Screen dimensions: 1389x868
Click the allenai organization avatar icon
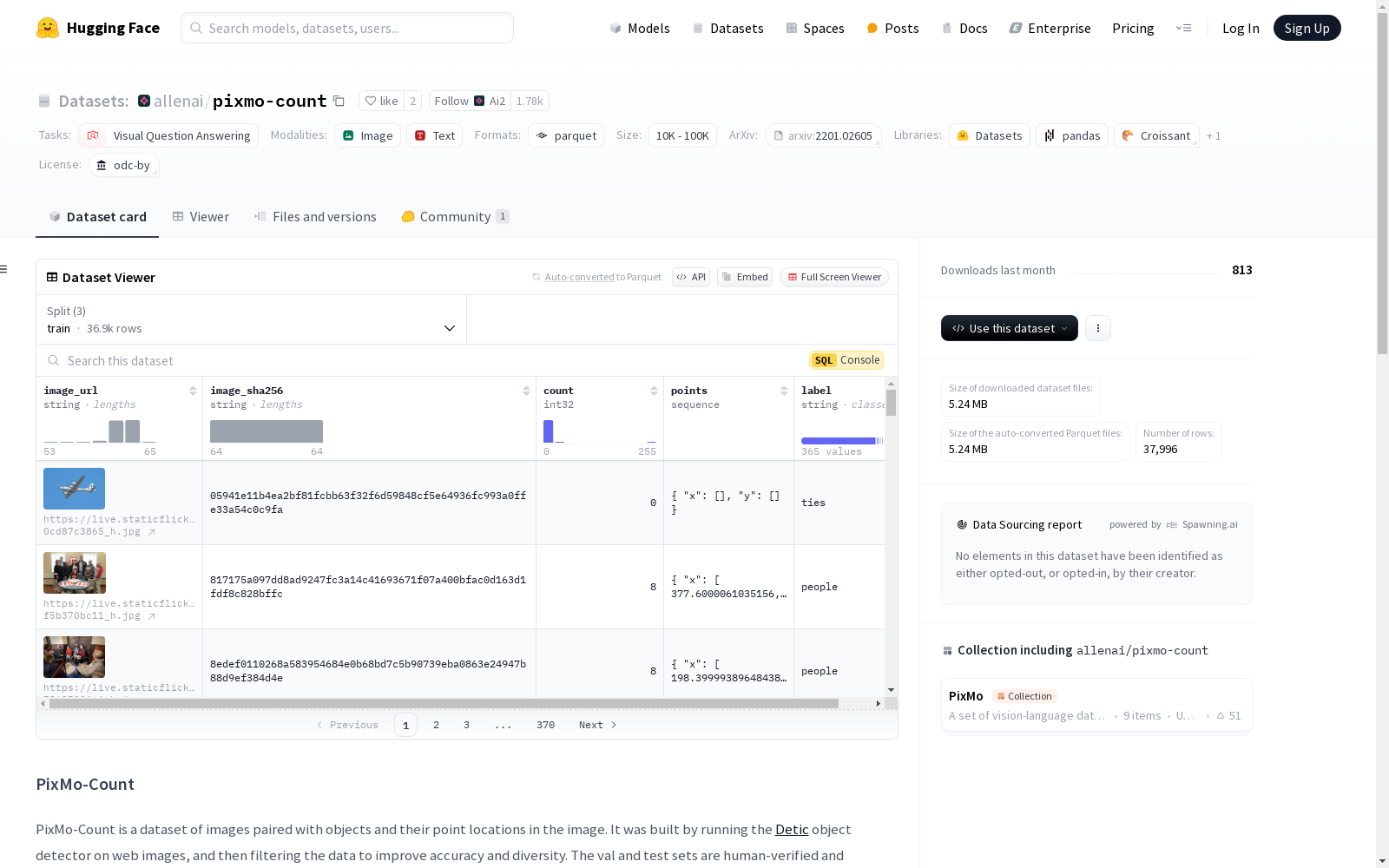tap(144, 102)
